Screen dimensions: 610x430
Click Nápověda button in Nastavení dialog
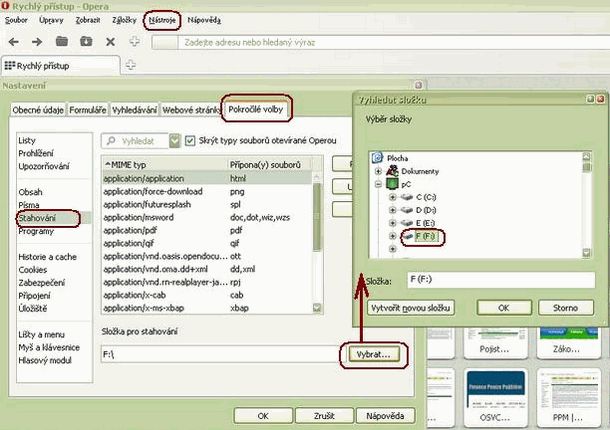tap(385, 416)
